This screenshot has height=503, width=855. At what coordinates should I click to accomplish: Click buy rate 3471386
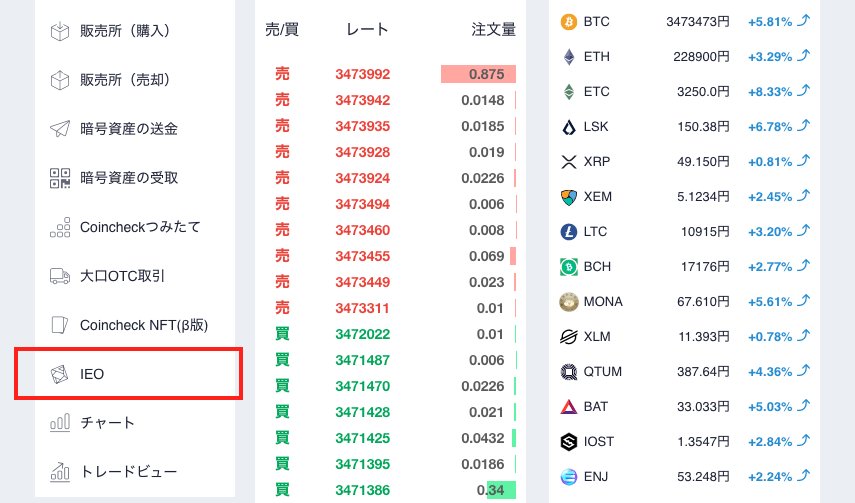[363, 490]
